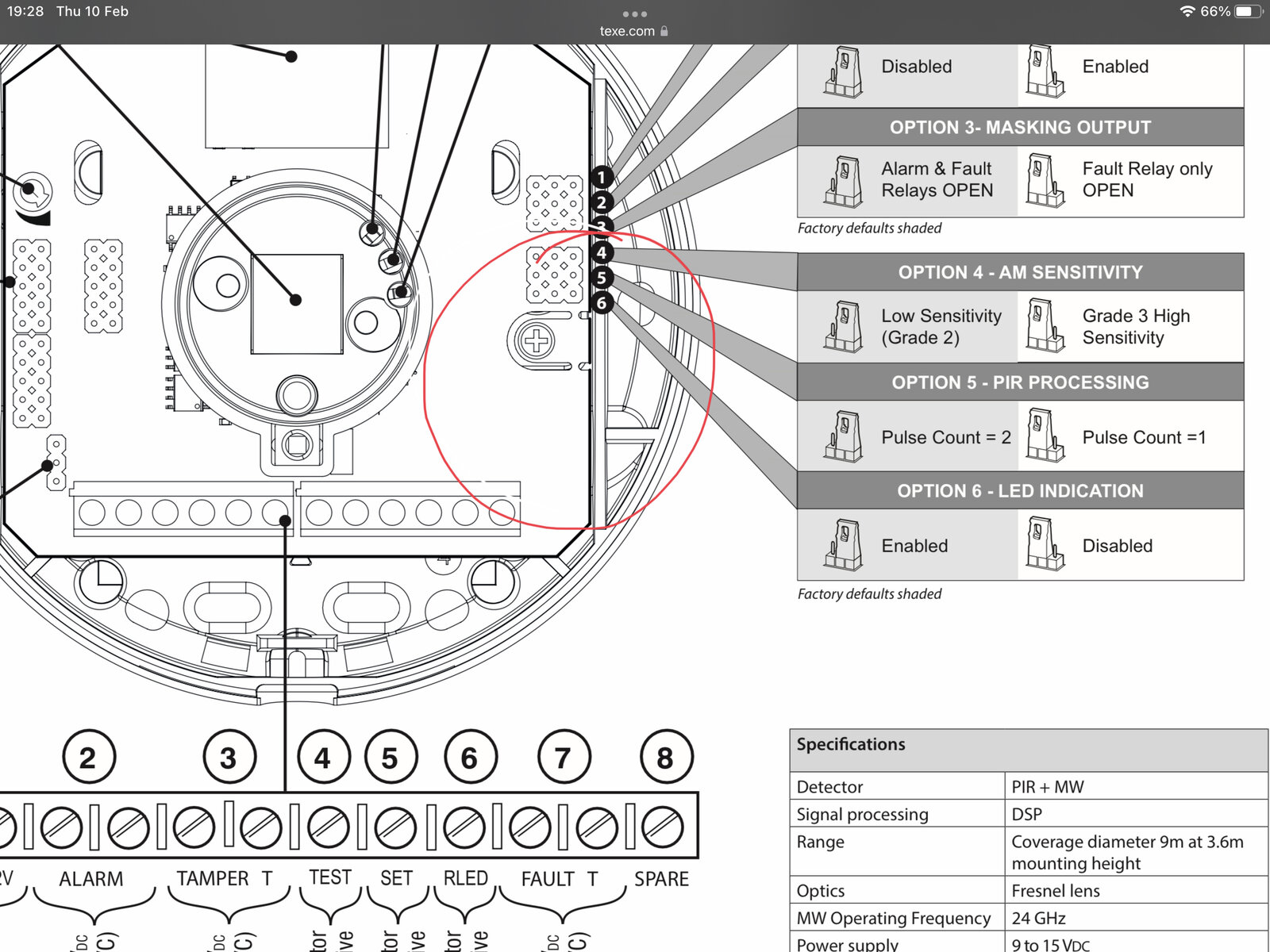
Task: Tap the three-dot multitasking menu
Action: [x=634, y=14]
